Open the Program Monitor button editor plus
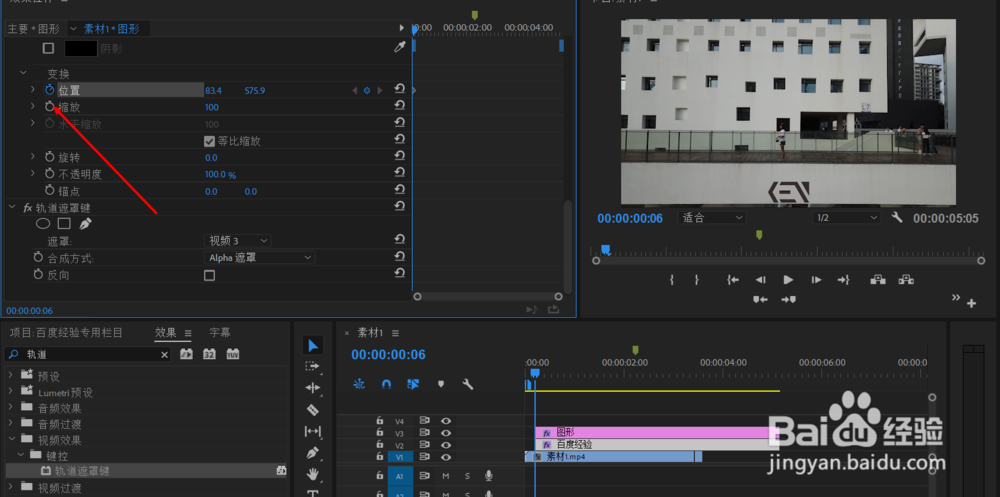Screen dimensions: 1000x497 pyautogui.click(x=971, y=303)
